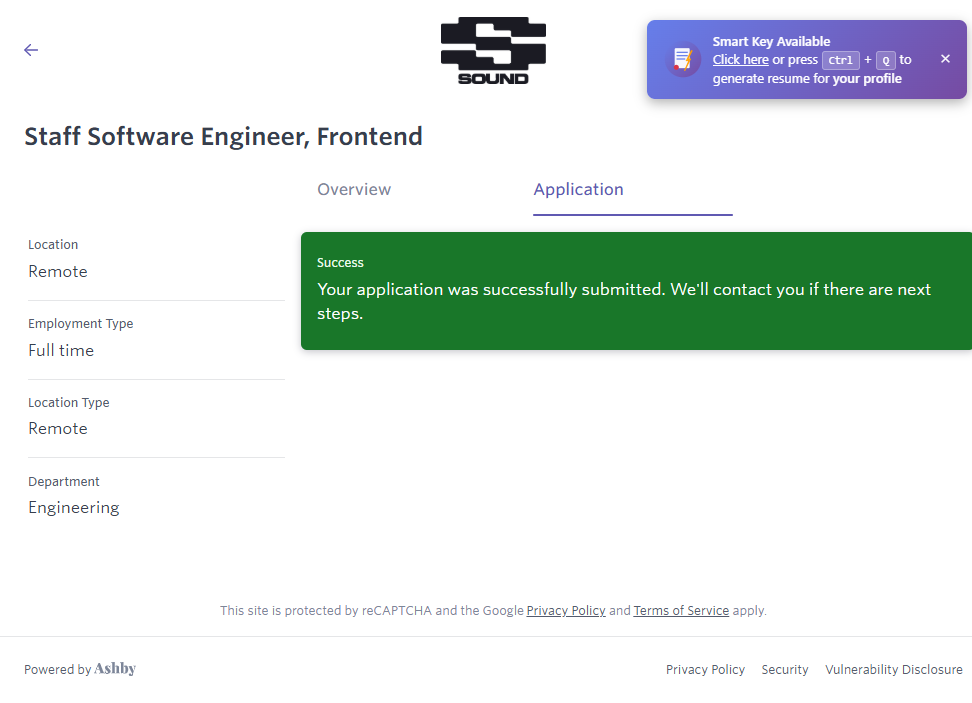This screenshot has width=972, height=703.
Task: Click the Ctrl key badge
Action: pyautogui.click(x=840, y=60)
